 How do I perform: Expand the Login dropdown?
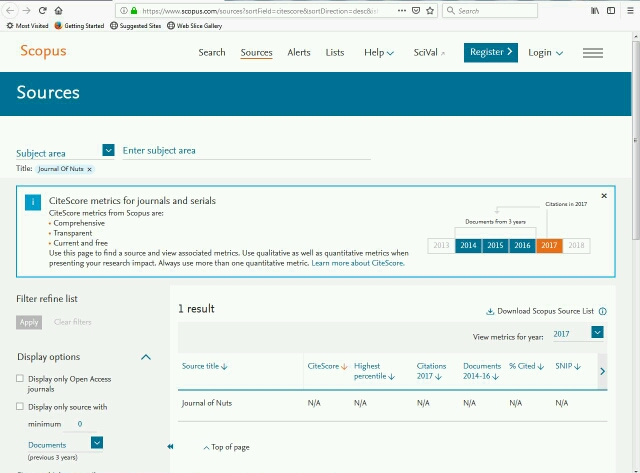[x=545, y=53]
